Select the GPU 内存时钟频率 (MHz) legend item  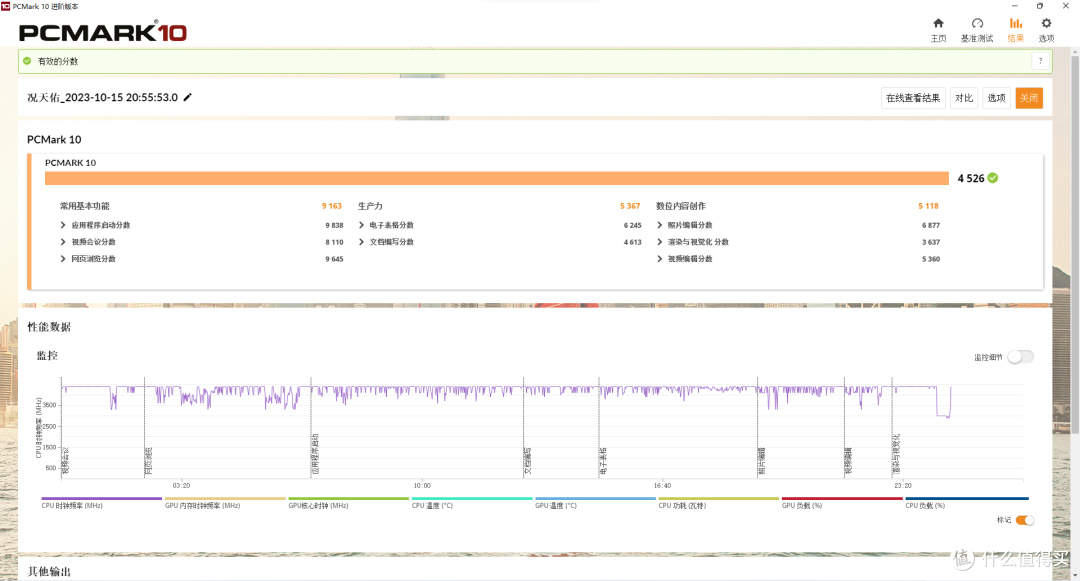(x=225, y=503)
